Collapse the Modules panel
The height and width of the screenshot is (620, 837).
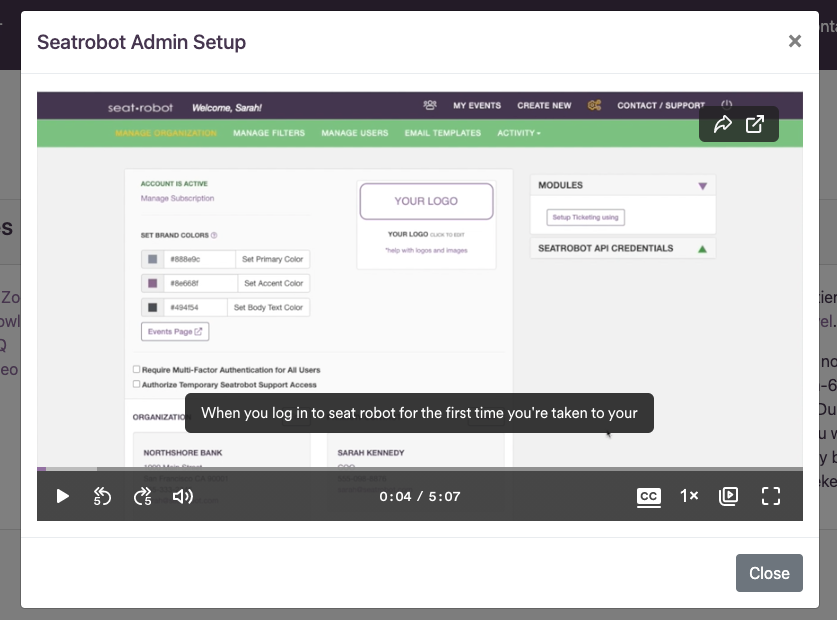[x=703, y=185]
